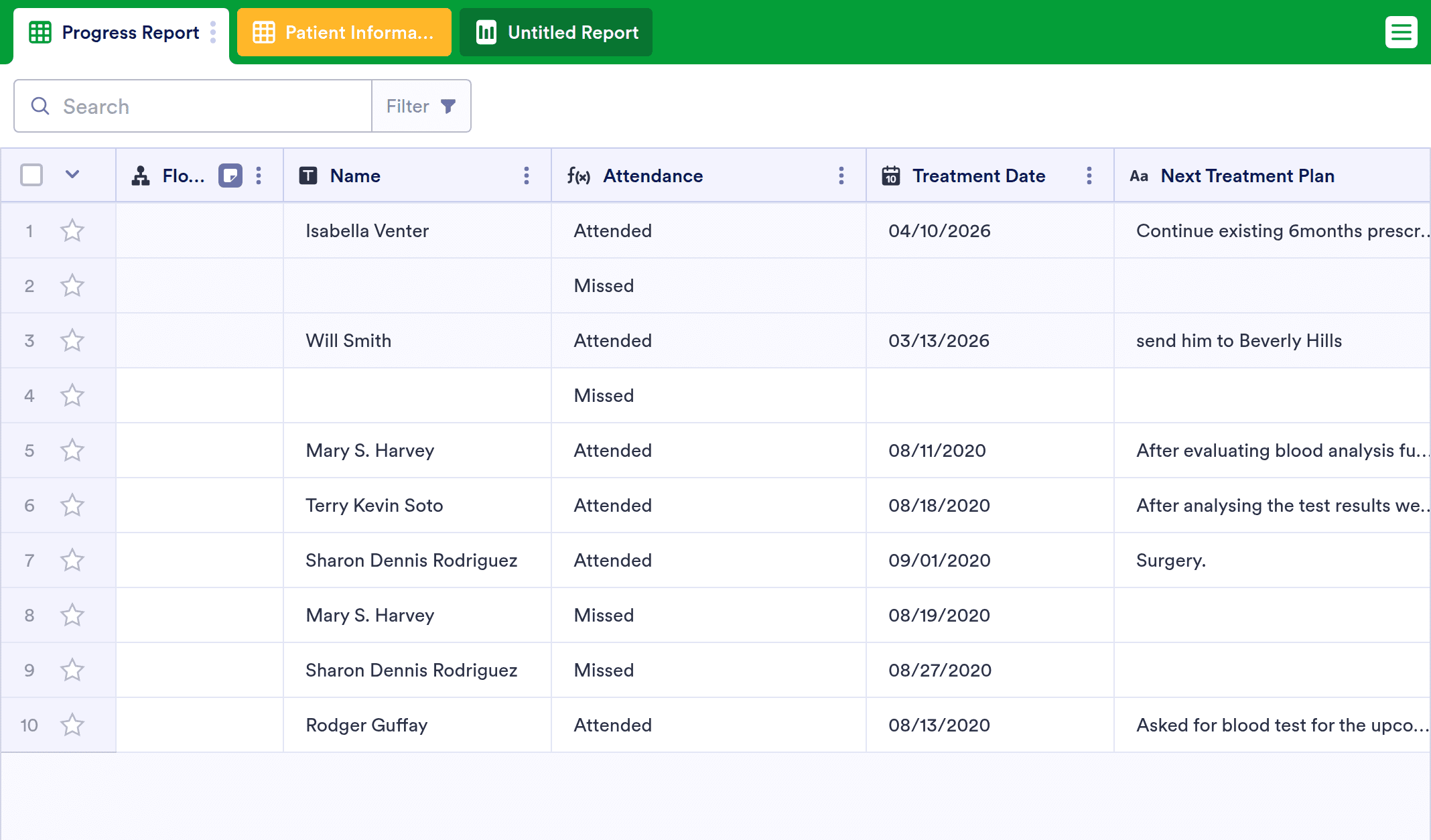This screenshot has height=840, width=1431.
Task: Open Attendance column options dots
Action: (841, 176)
